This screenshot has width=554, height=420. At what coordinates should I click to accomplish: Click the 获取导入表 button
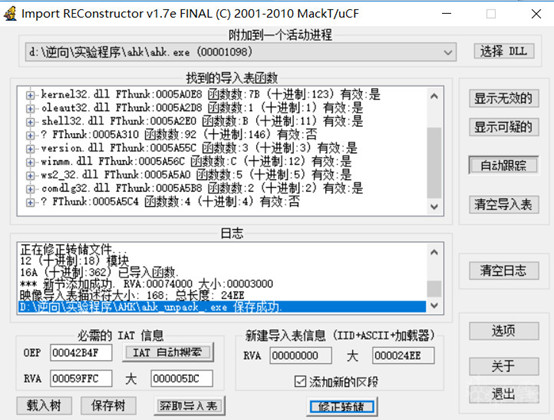(189, 406)
